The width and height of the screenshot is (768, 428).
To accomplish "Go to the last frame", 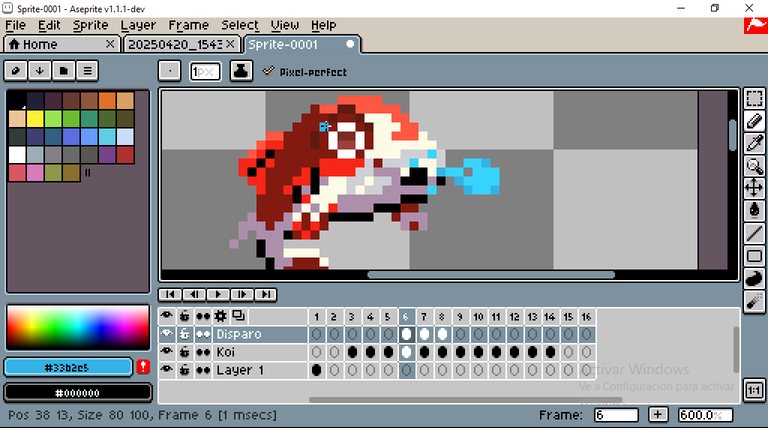I will [x=265, y=294].
